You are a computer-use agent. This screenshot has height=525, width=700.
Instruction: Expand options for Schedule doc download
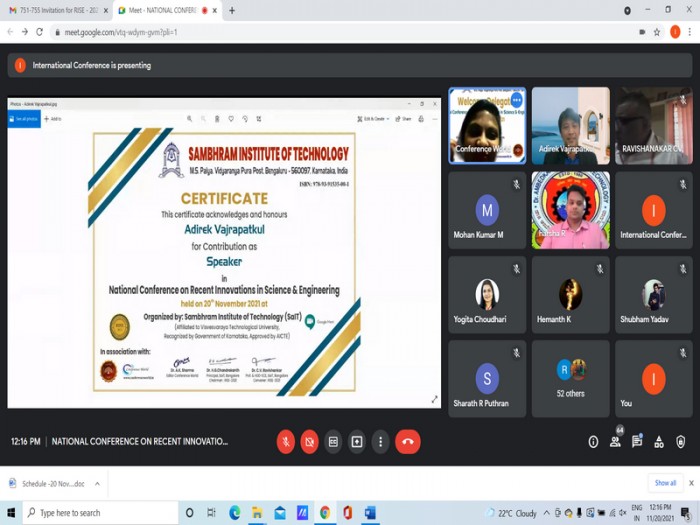tap(97, 483)
